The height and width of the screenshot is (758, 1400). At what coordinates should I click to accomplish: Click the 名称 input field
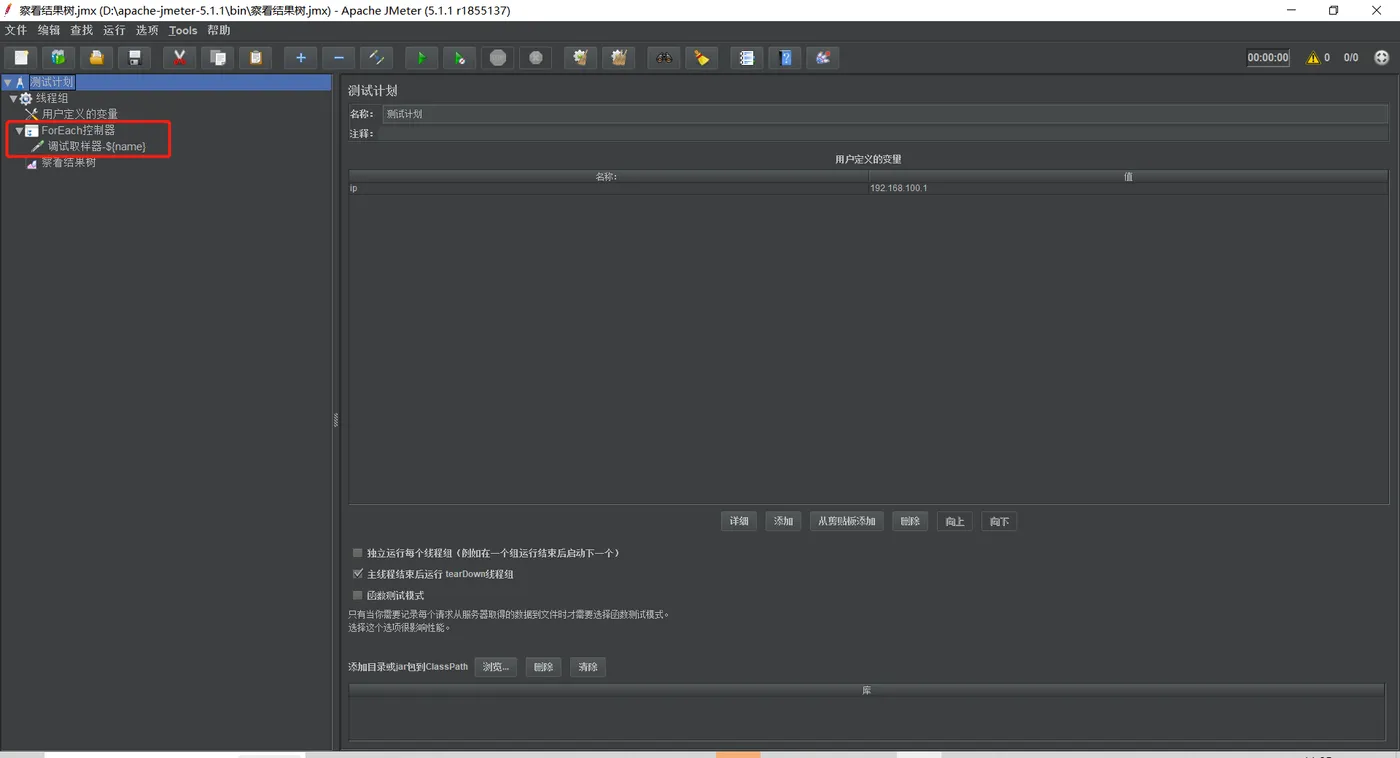885,114
